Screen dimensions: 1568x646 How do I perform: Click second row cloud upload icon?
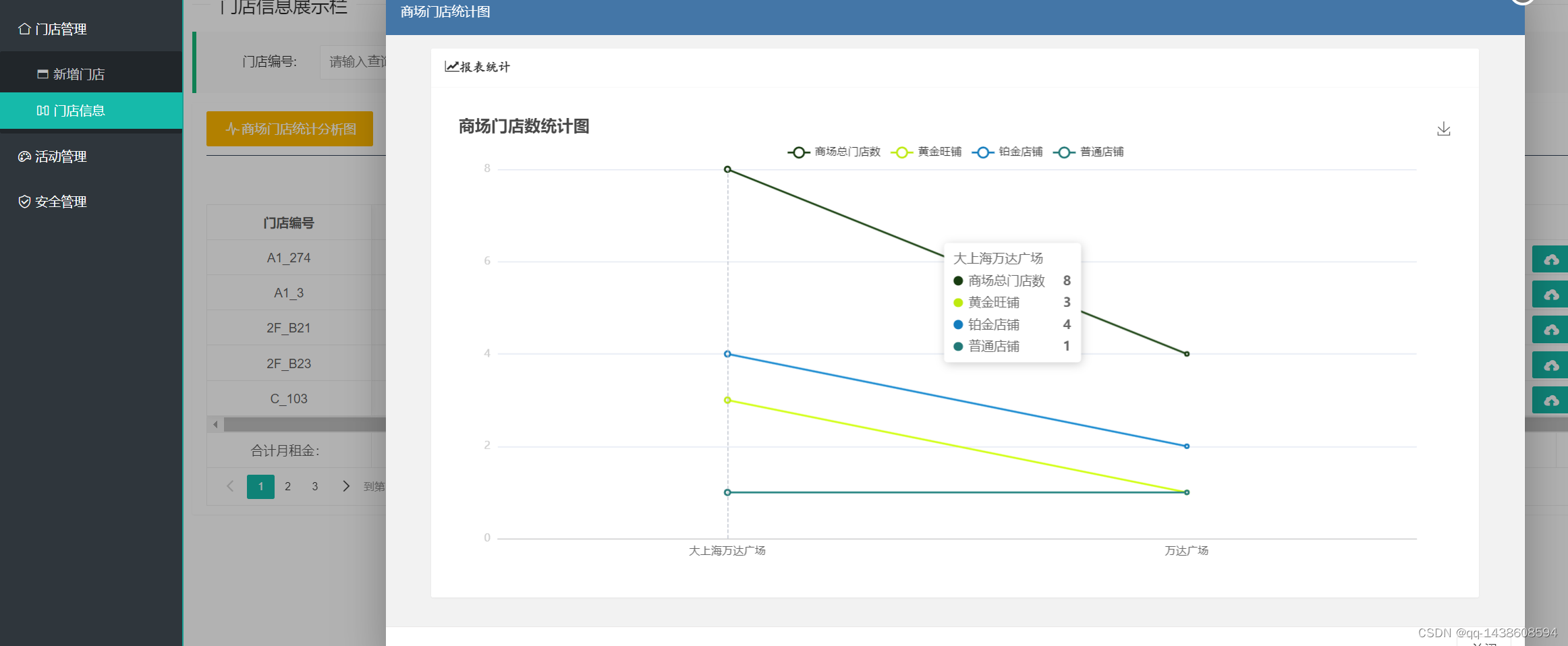click(x=1551, y=295)
